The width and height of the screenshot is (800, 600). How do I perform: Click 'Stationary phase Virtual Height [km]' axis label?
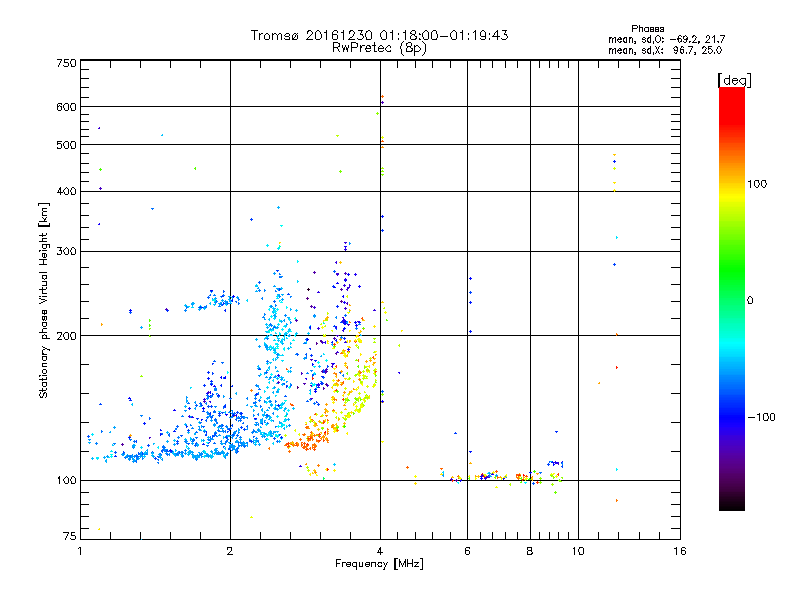(x=44, y=300)
